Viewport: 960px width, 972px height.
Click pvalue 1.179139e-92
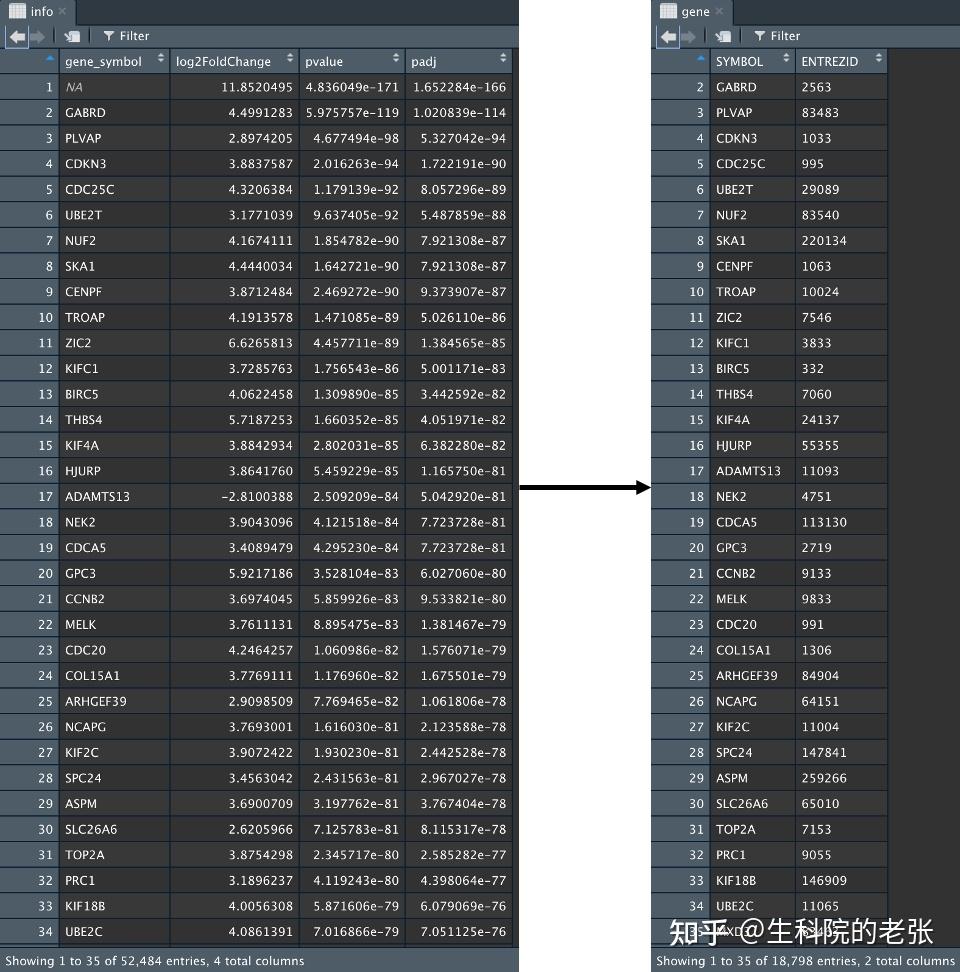(x=356, y=190)
